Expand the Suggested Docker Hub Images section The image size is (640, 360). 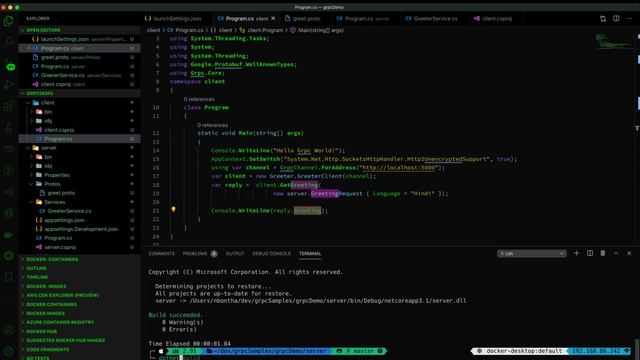tap(80, 340)
